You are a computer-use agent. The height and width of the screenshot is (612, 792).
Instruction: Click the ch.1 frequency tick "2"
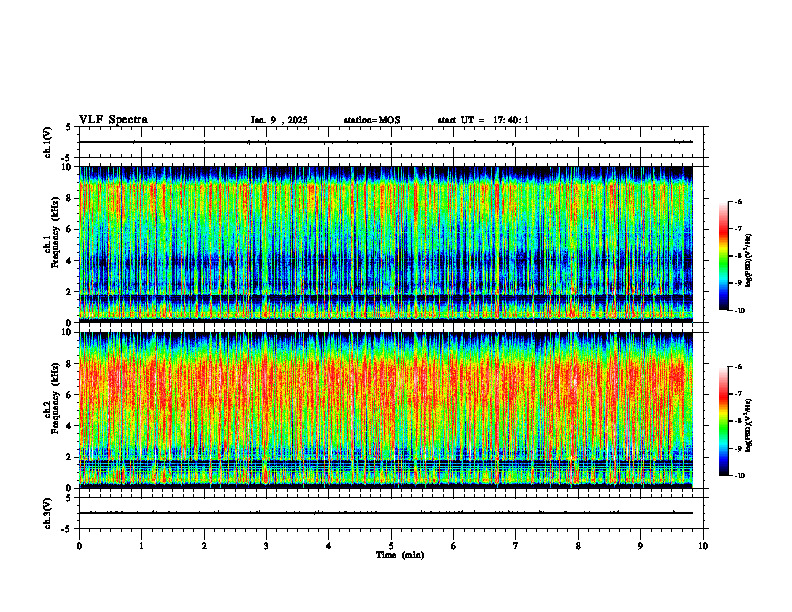(x=70, y=291)
